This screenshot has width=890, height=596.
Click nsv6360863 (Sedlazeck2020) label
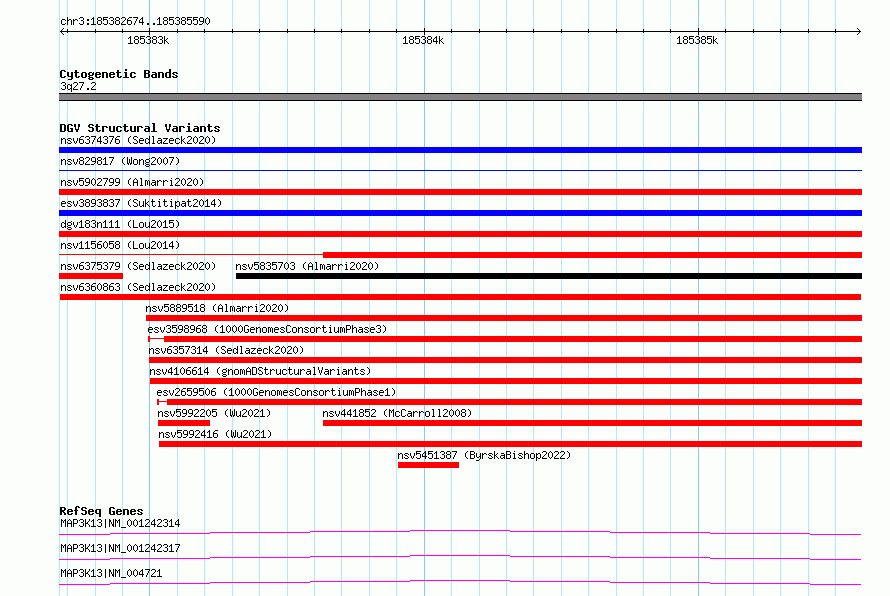(x=138, y=287)
